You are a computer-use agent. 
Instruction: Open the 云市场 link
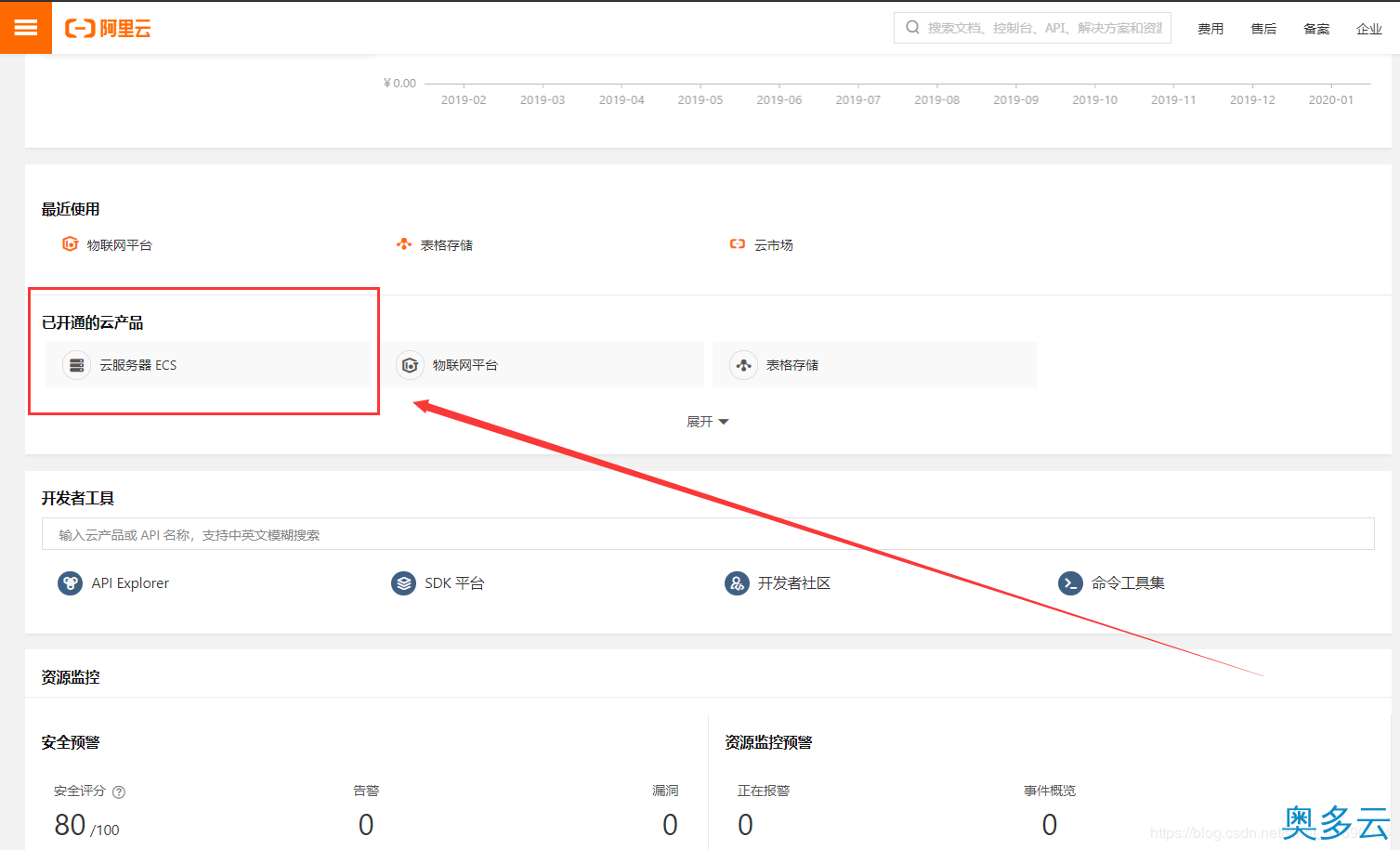(773, 245)
